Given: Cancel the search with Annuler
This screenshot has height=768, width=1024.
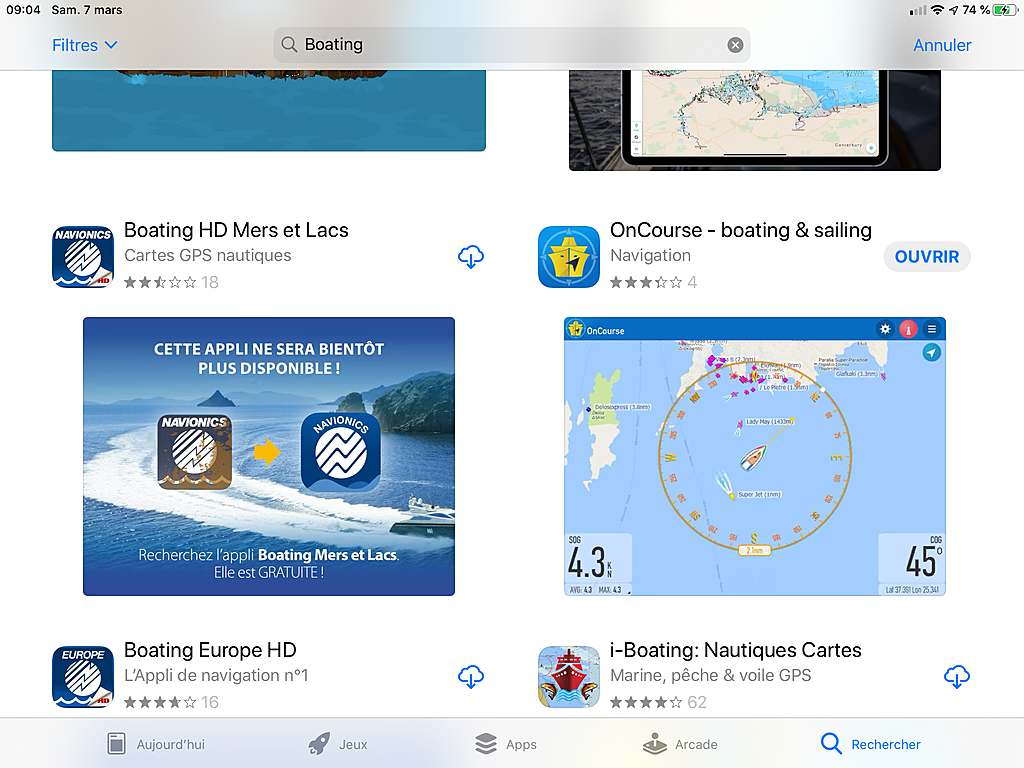Looking at the screenshot, I should pos(942,45).
